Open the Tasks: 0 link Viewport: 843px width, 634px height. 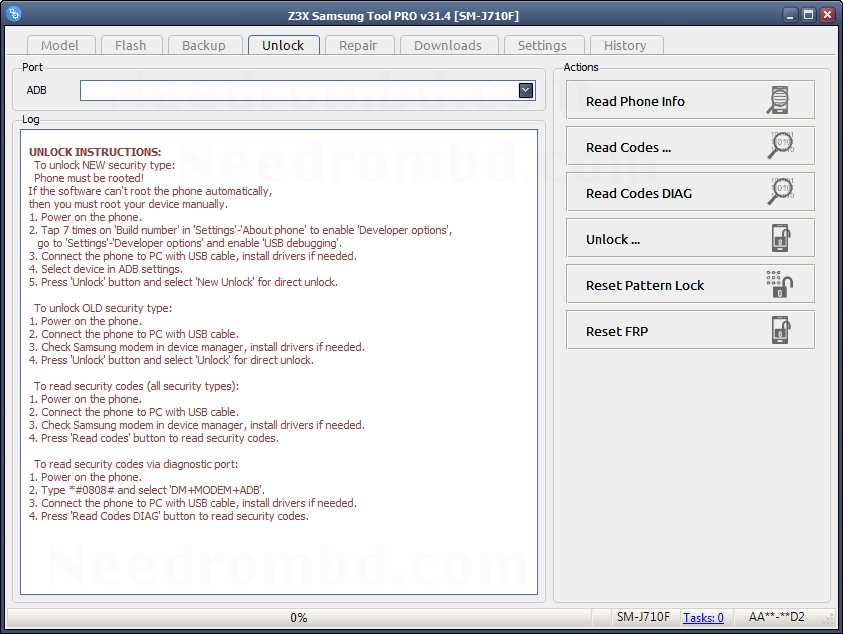coord(703,617)
